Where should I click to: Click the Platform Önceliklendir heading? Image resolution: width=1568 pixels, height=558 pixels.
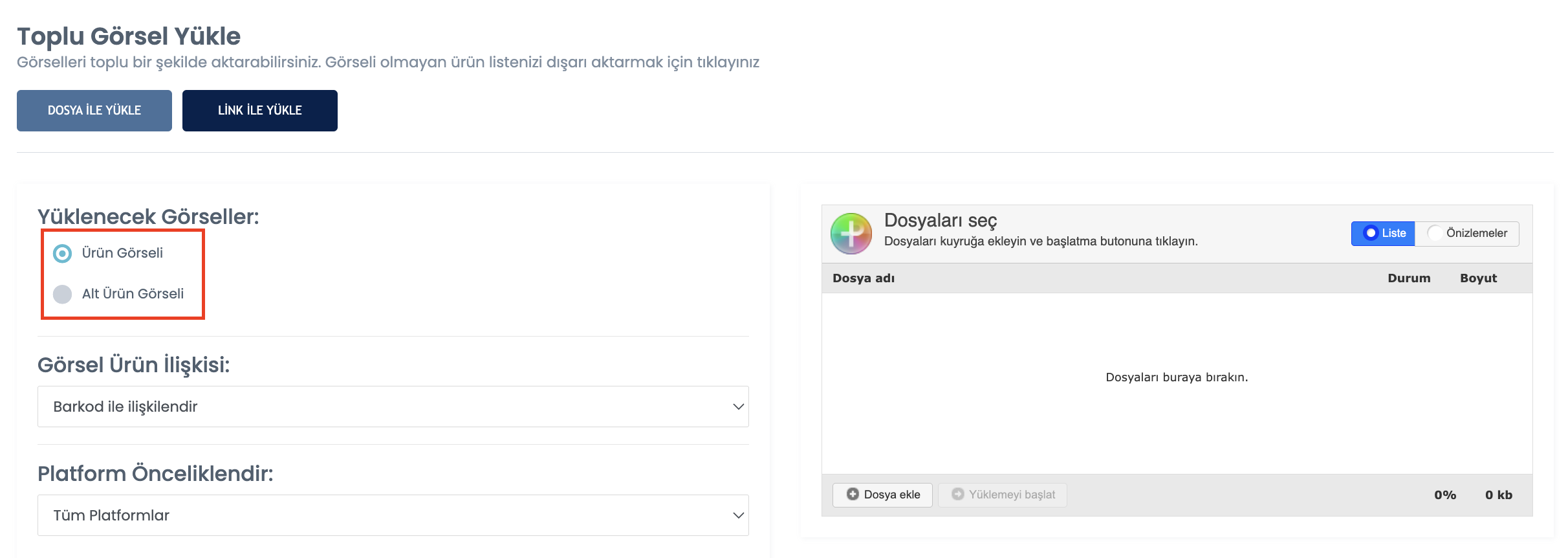click(x=155, y=474)
